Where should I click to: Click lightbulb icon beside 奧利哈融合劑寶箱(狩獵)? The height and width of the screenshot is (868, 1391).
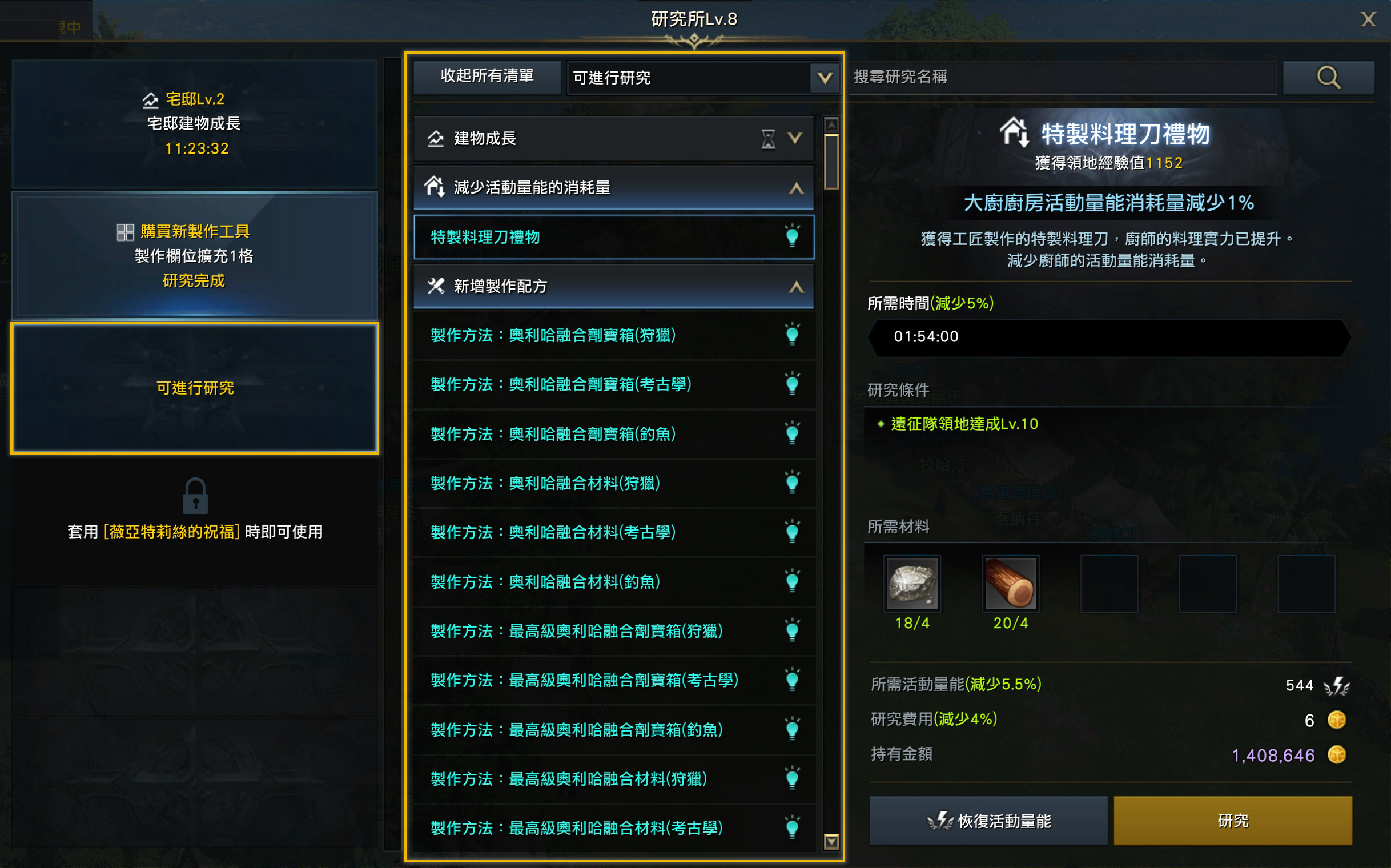(792, 335)
